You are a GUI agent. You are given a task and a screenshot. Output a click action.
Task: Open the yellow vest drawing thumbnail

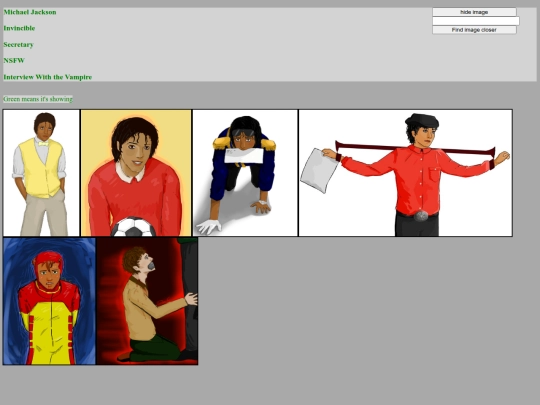point(41,173)
